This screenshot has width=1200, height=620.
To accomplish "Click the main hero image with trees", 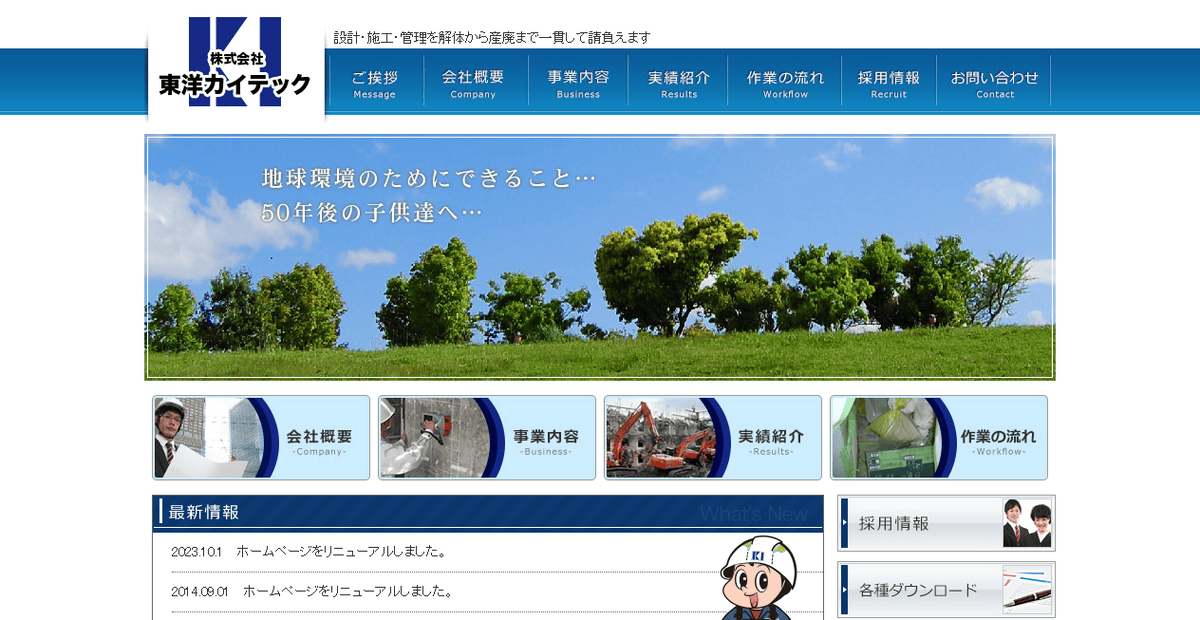I will pyautogui.click(x=600, y=258).
